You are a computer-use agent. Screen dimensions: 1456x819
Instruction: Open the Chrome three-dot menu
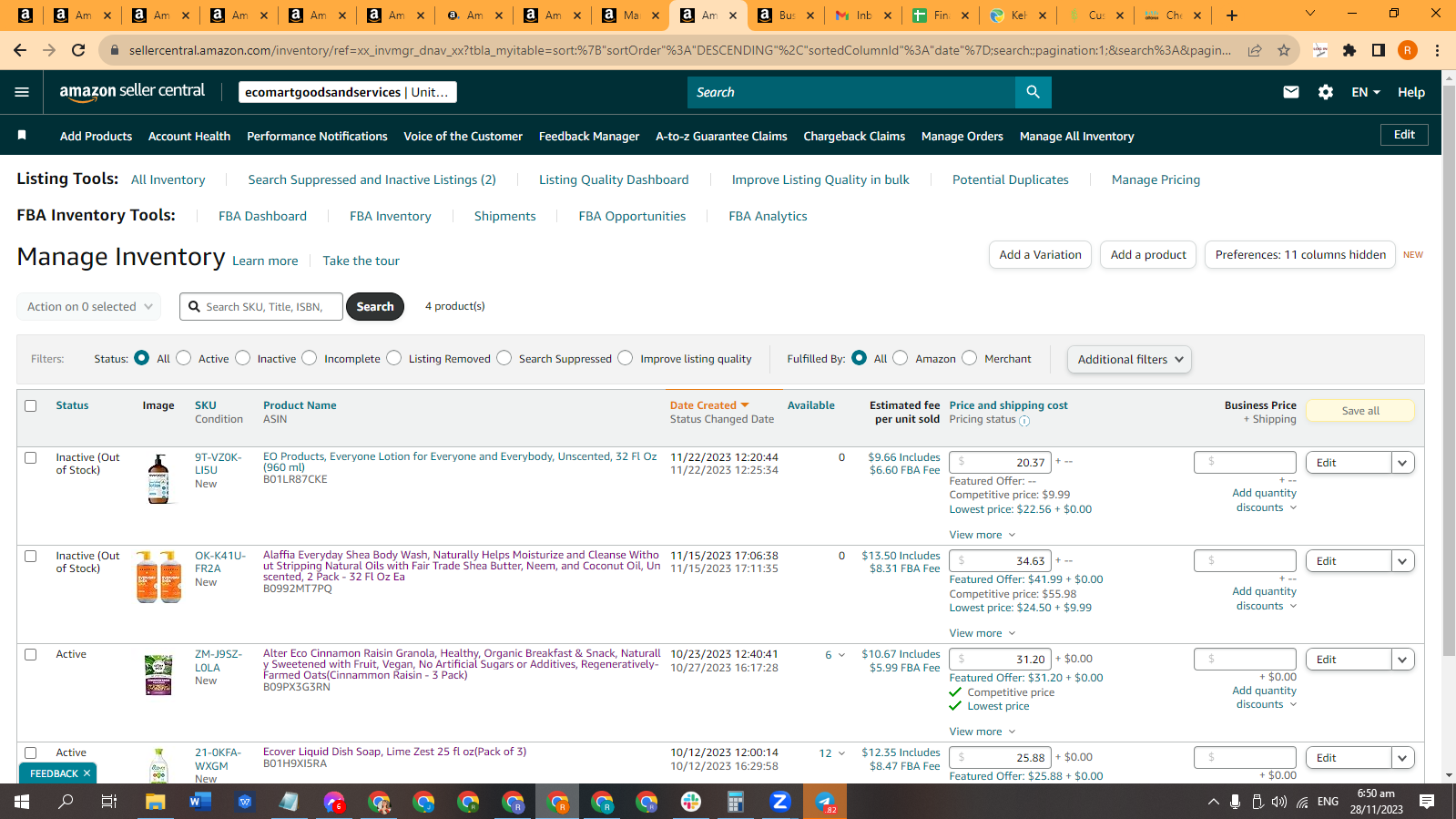[x=1437, y=50]
